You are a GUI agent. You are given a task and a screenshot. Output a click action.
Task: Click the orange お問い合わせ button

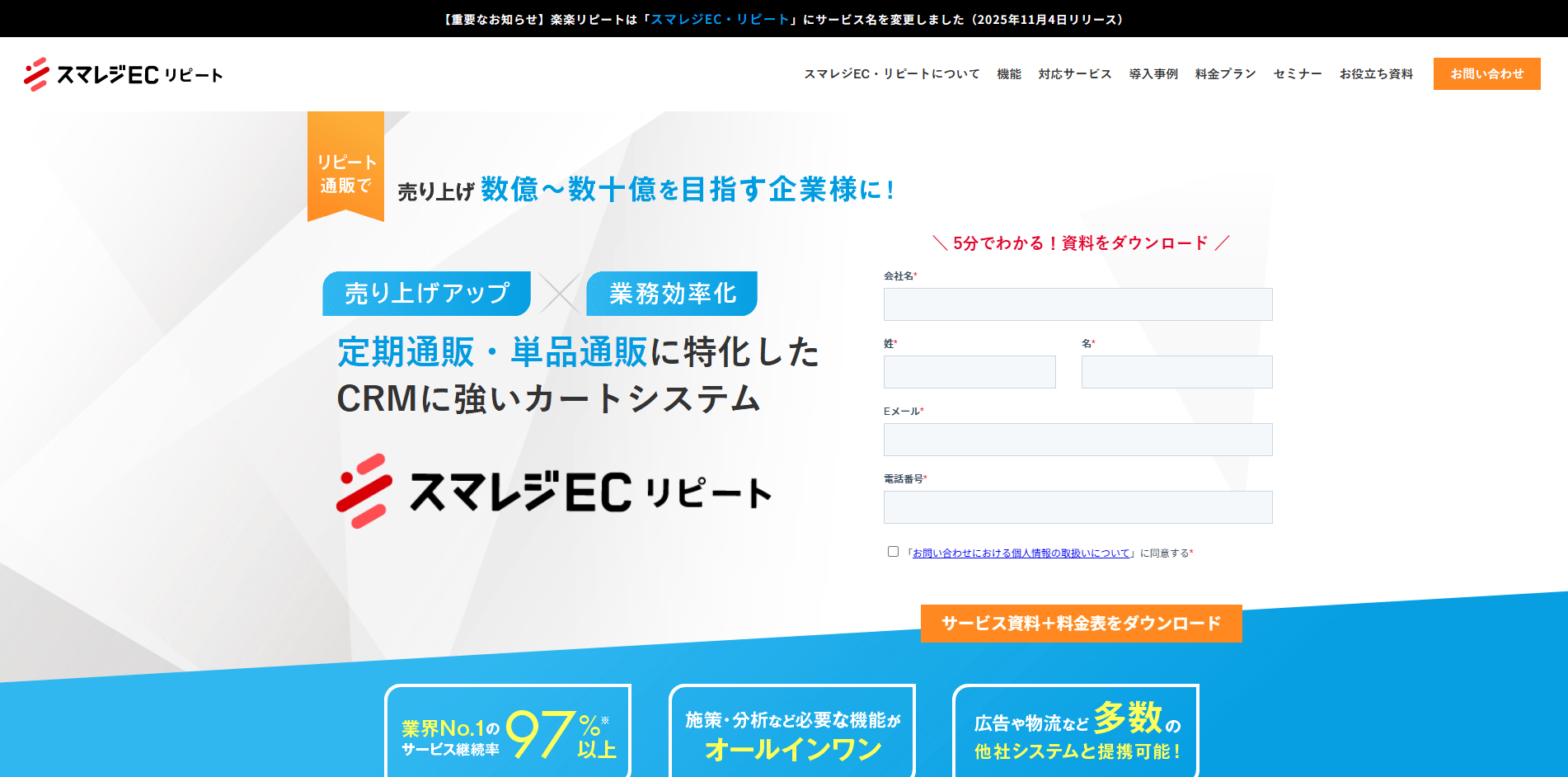pyautogui.click(x=1486, y=74)
